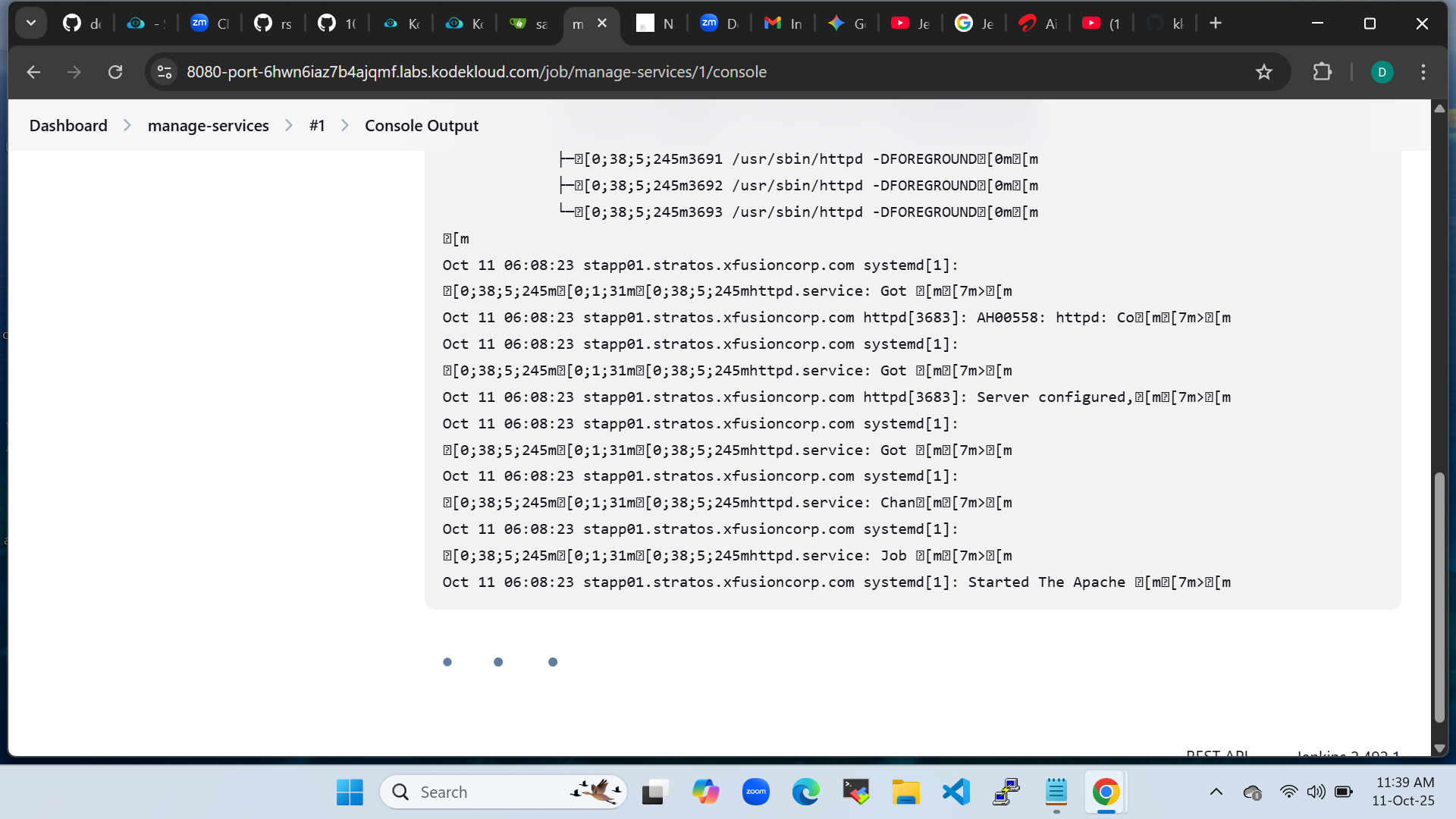Open build #1 breadcrumb link
Screen dimensions: 1456x819
pos(317,126)
